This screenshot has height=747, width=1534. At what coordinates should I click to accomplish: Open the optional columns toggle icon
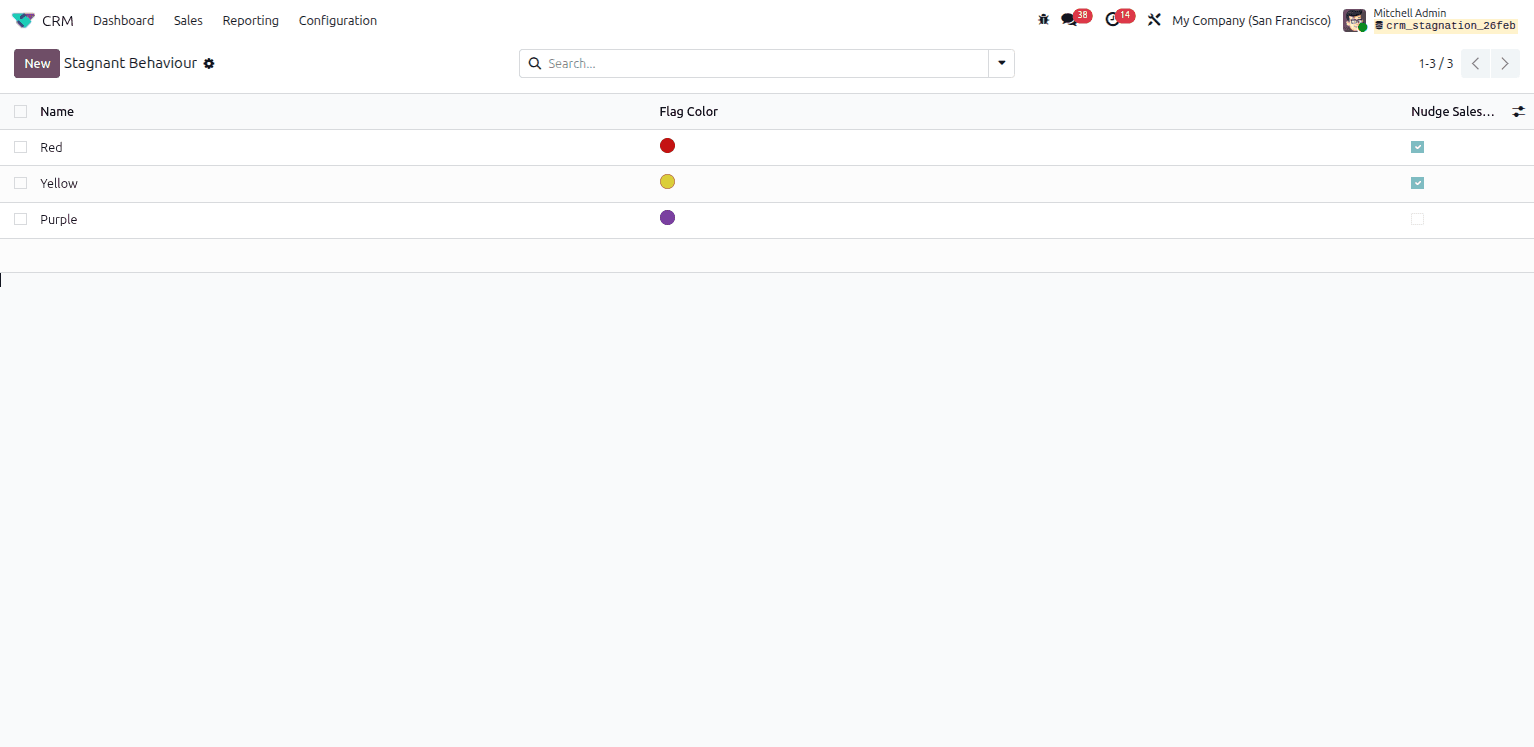point(1519,111)
